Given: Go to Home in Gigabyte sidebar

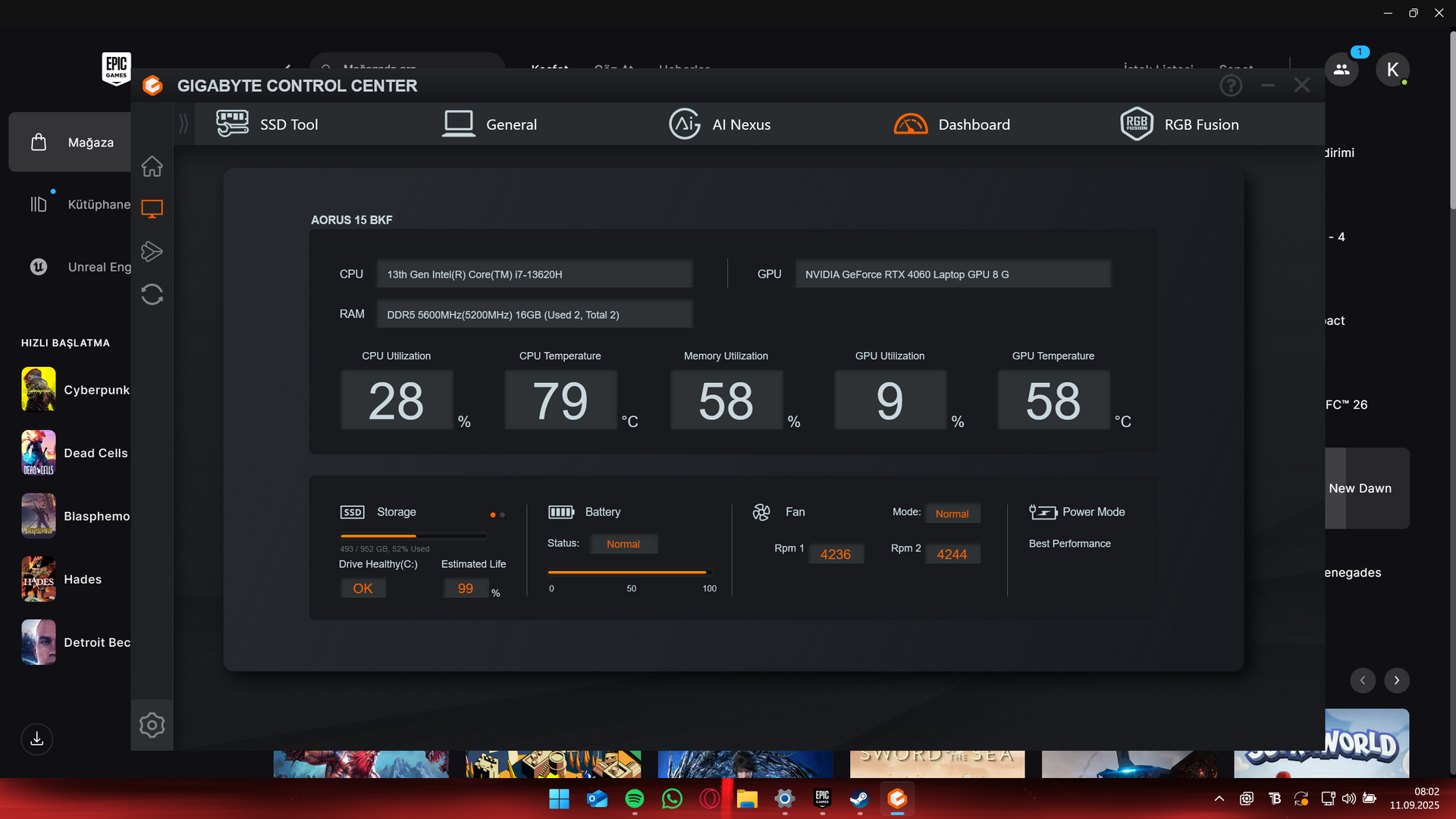Looking at the screenshot, I should tap(152, 166).
